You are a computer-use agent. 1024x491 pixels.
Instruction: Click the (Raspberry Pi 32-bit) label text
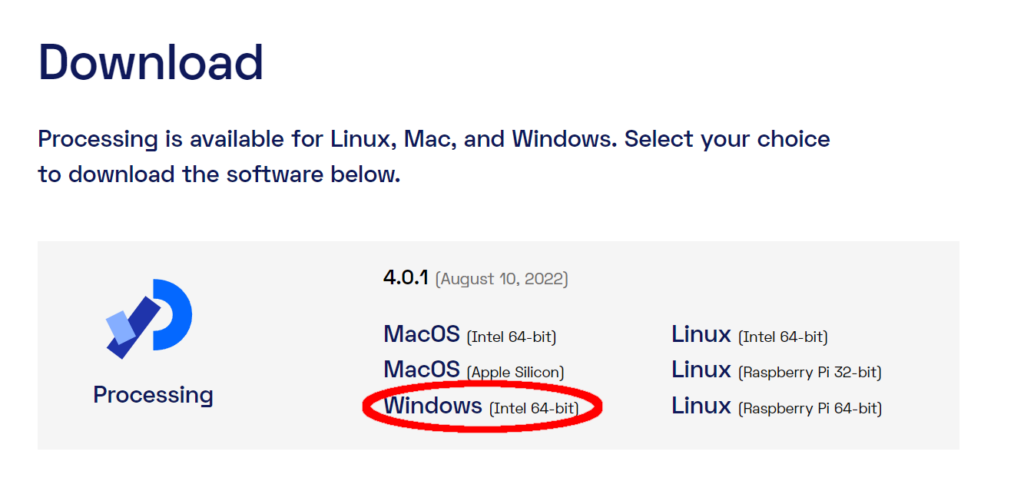(x=810, y=372)
